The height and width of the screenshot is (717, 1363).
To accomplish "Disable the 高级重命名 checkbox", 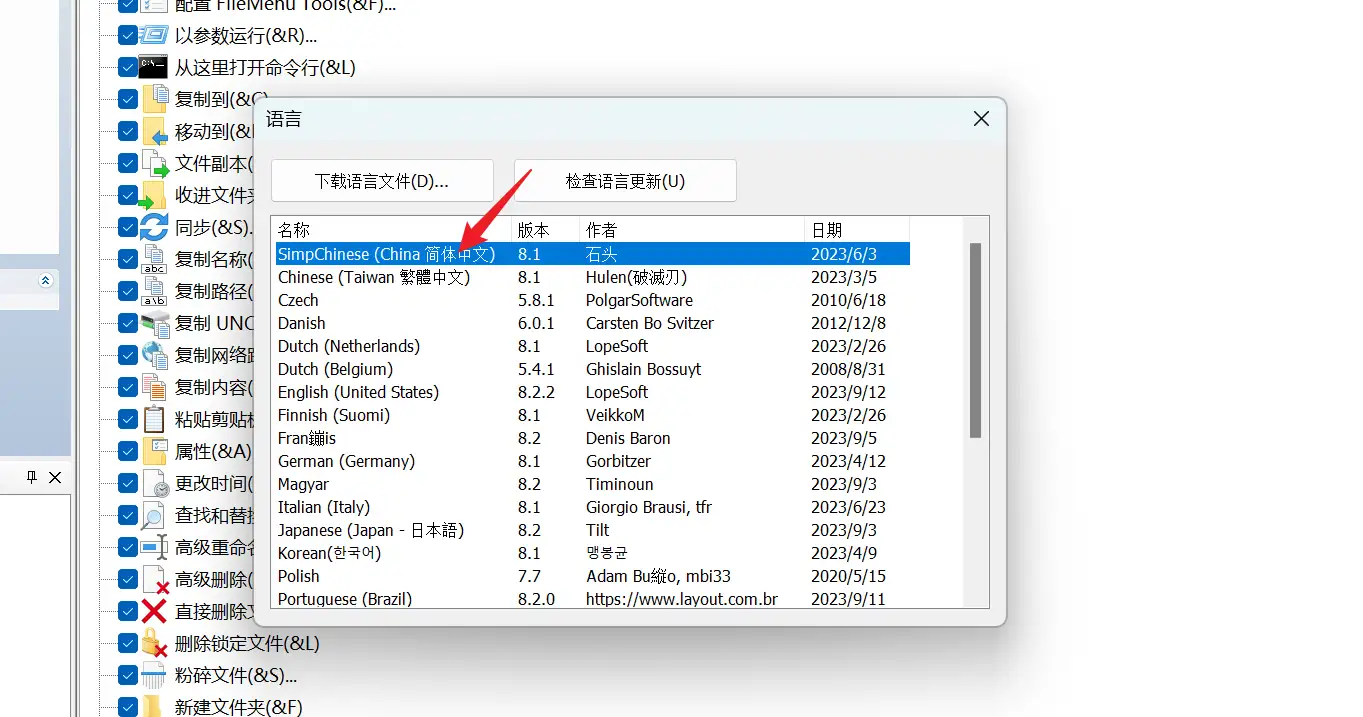I will click(127, 547).
